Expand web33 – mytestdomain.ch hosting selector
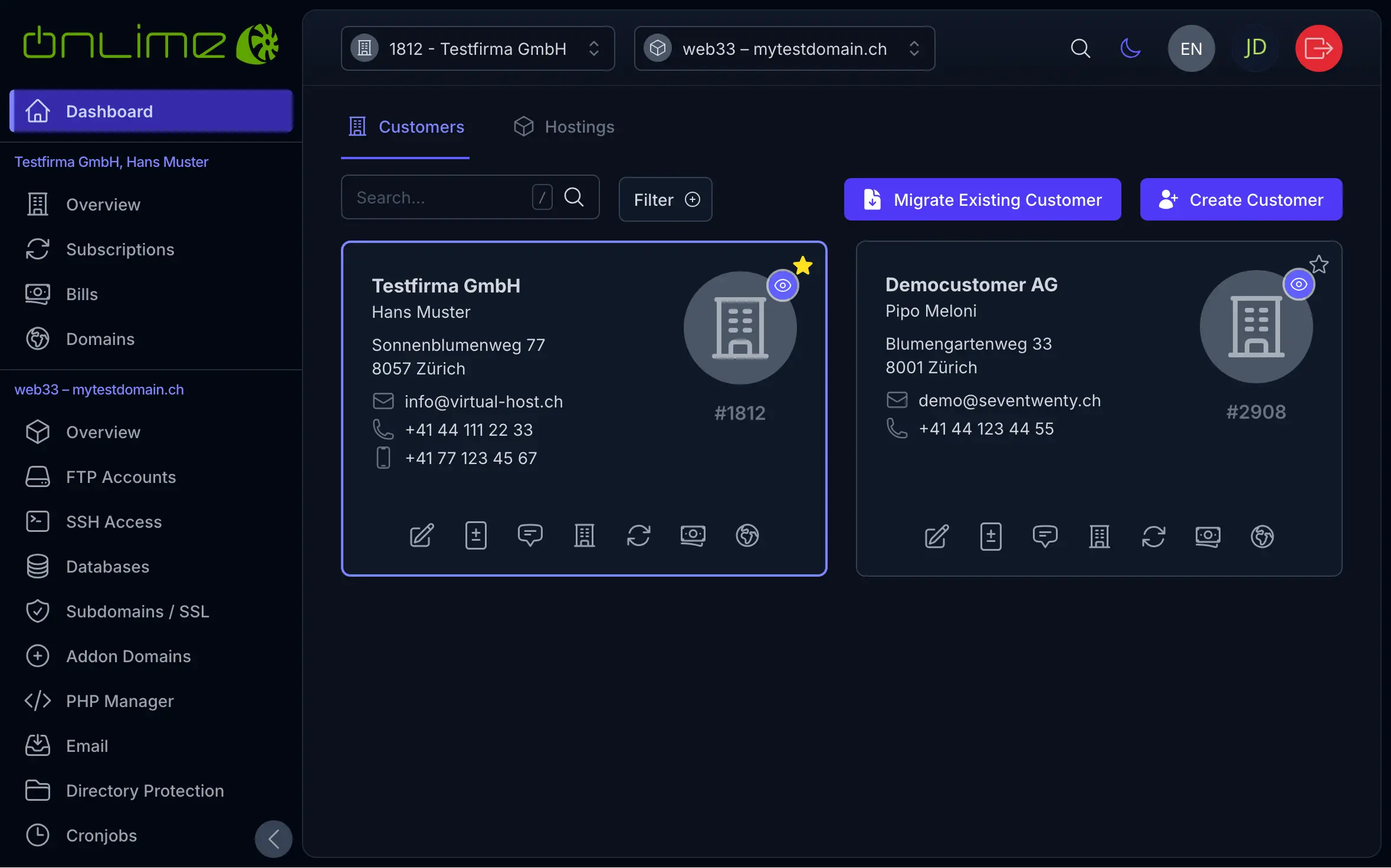 784,48
